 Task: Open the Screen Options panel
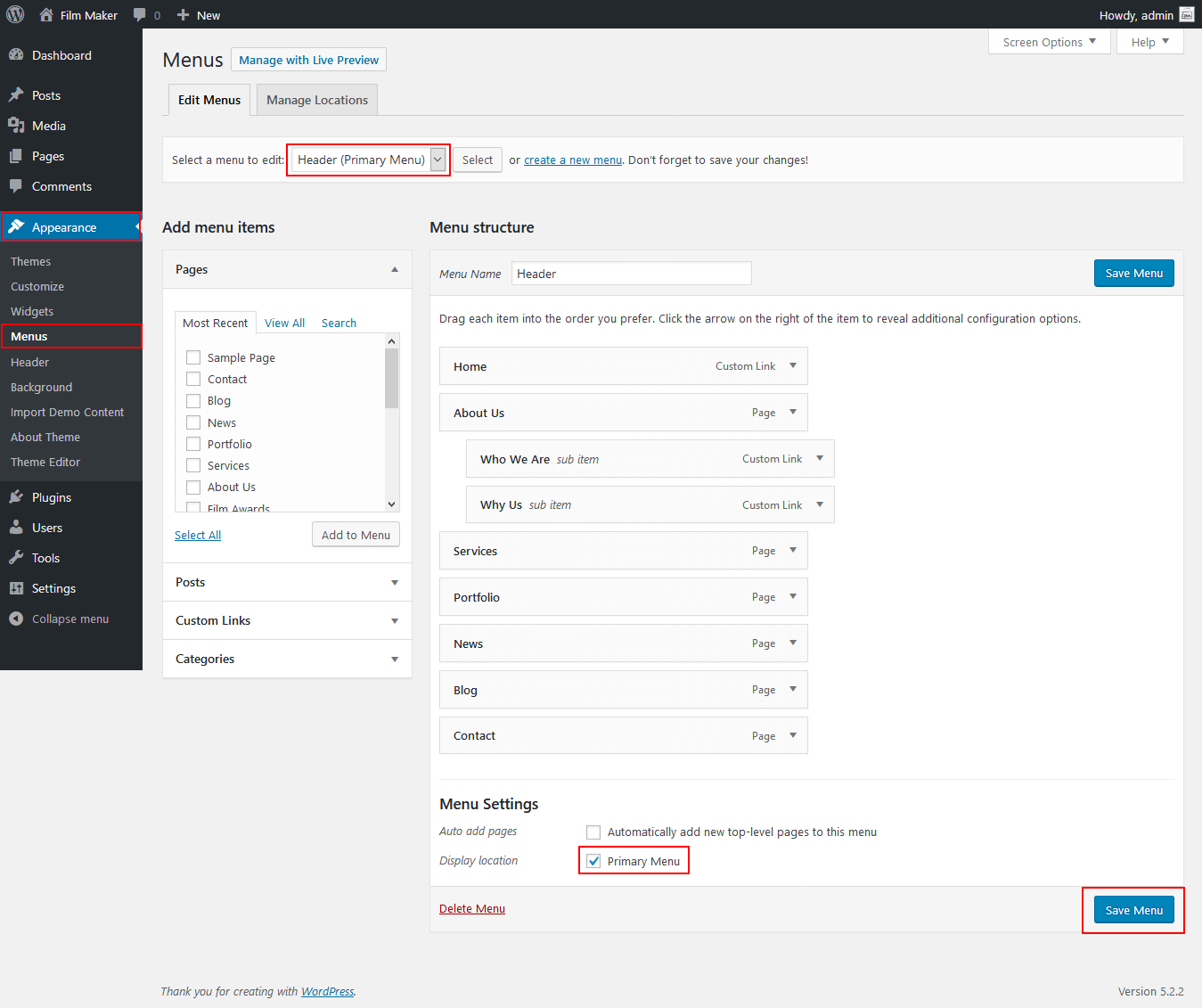click(1050, 42)
